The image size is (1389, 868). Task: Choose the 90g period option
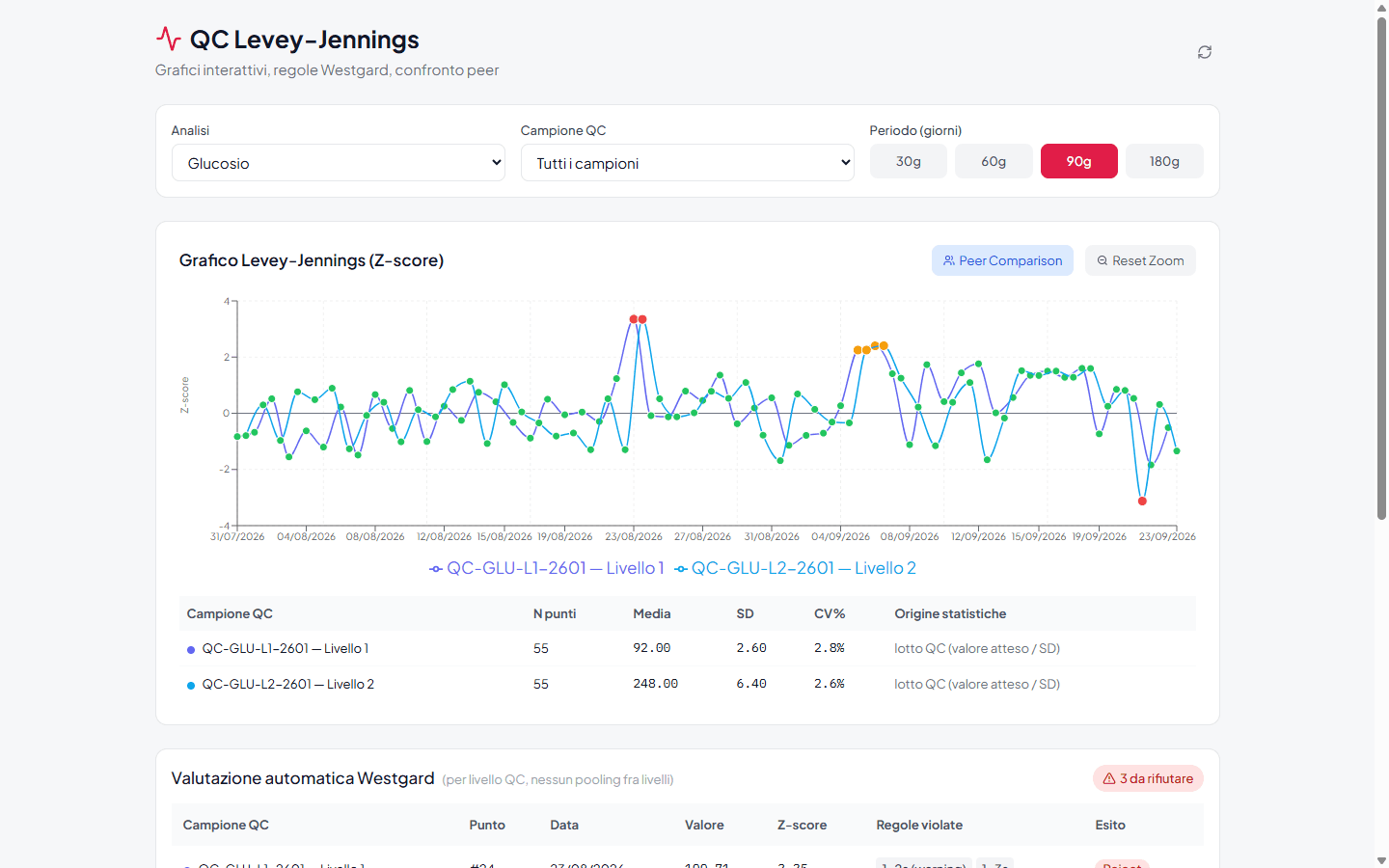coord(1079,161)
